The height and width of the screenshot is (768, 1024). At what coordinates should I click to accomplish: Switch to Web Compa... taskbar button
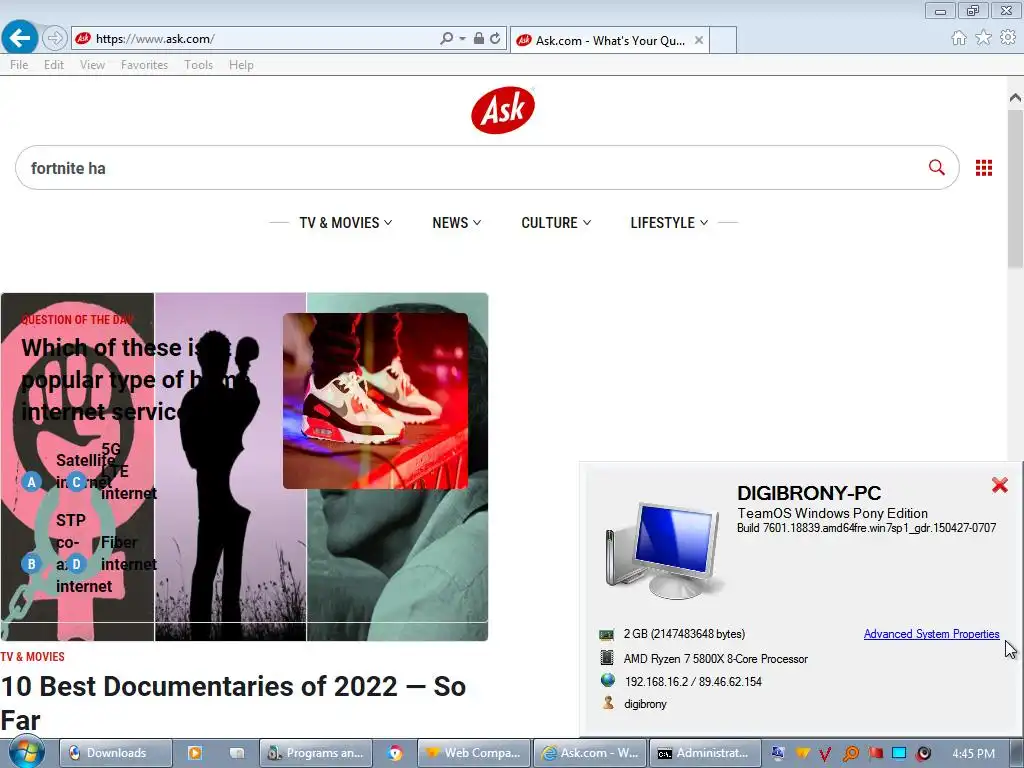(x=473, y=753)
